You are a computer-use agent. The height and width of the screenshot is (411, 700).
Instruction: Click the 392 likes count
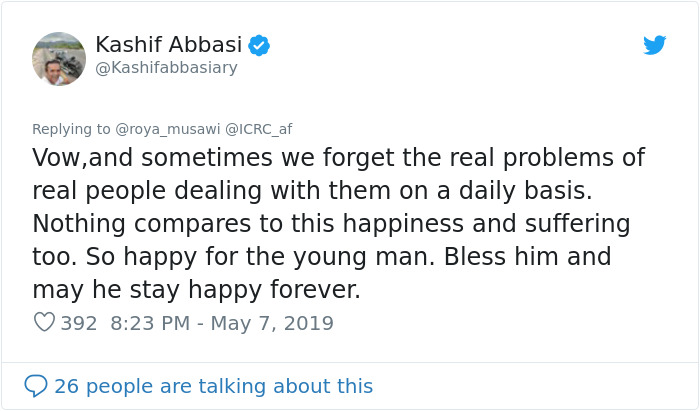[78, 323]
